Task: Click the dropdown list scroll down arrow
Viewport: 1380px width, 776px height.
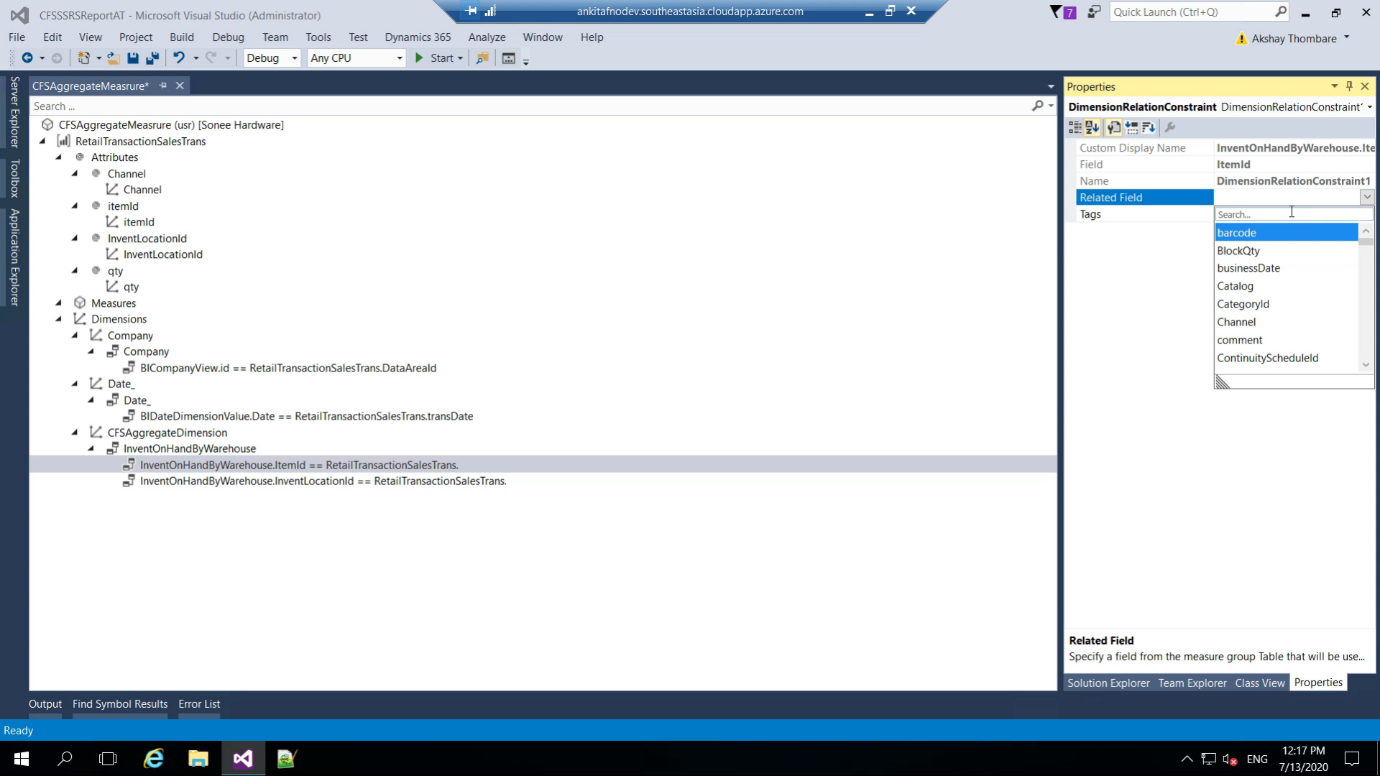Action: click(x=1366, y=365)
